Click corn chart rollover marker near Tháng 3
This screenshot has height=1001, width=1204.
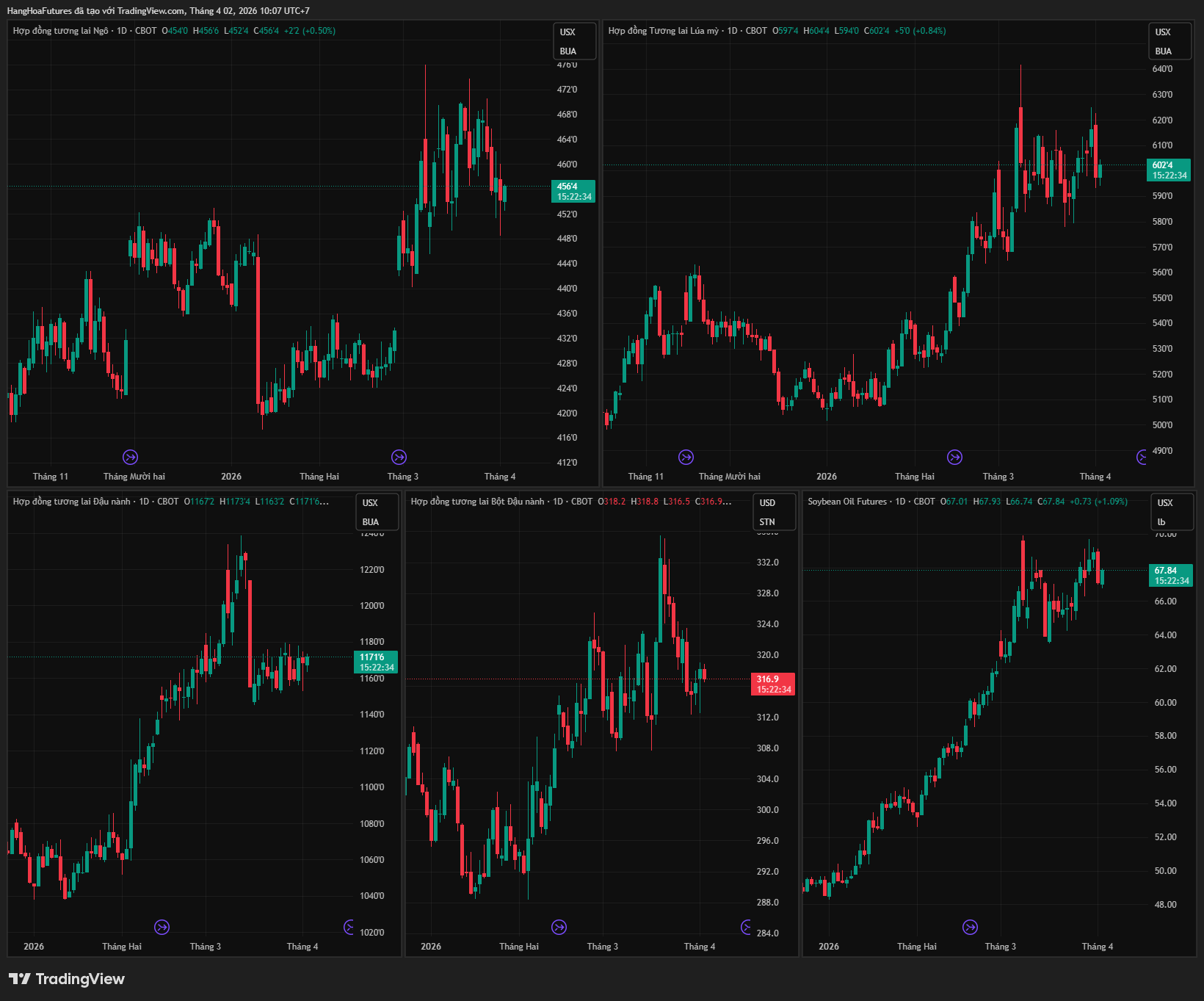coord(399,458)
